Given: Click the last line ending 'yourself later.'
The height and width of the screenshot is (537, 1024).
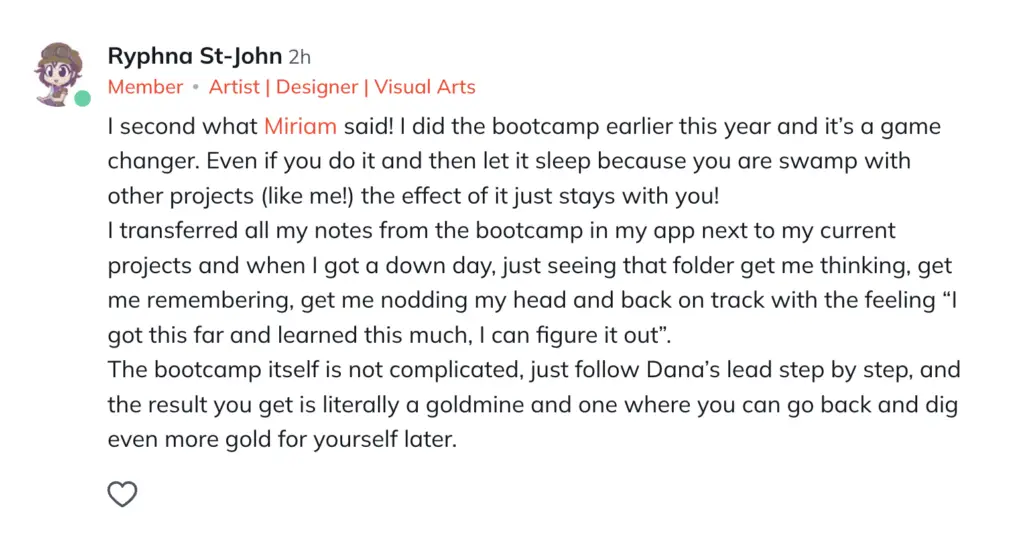Looking at the screenshot, I should point(282,440).
